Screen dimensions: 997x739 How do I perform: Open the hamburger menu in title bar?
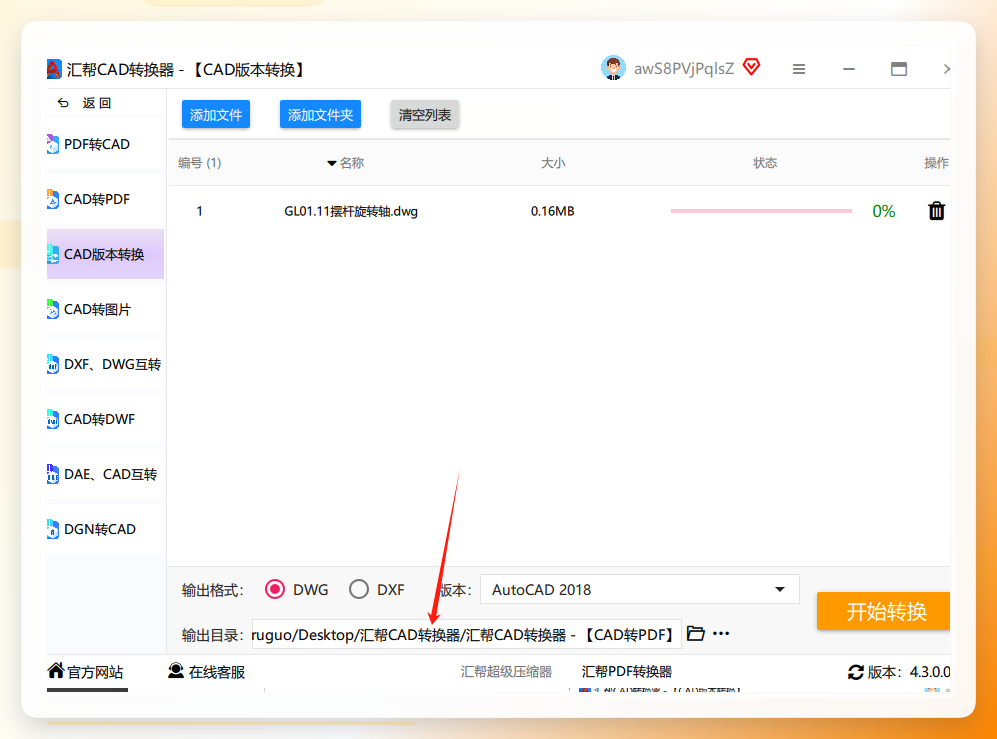[799, 69]
